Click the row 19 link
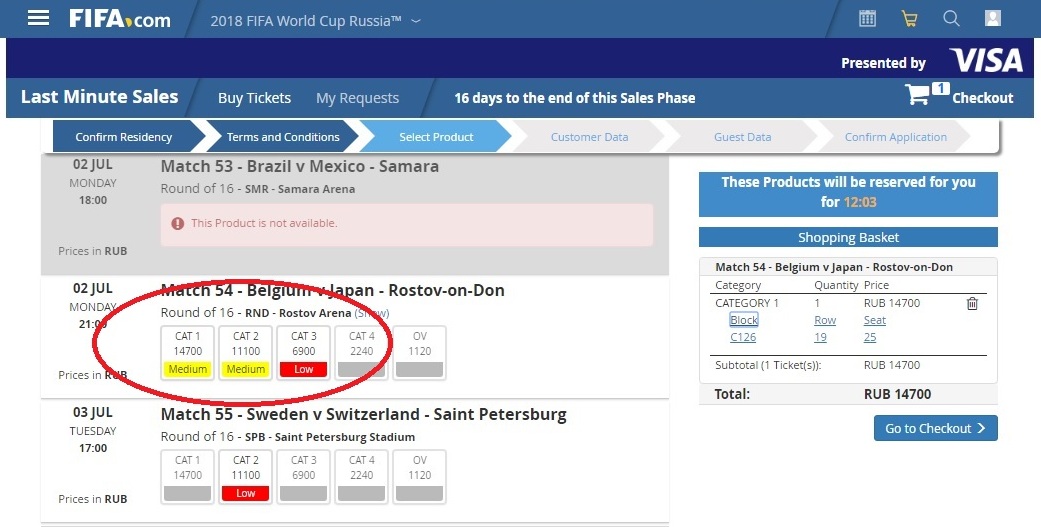The image size is (1041, 527). (821, 337)
